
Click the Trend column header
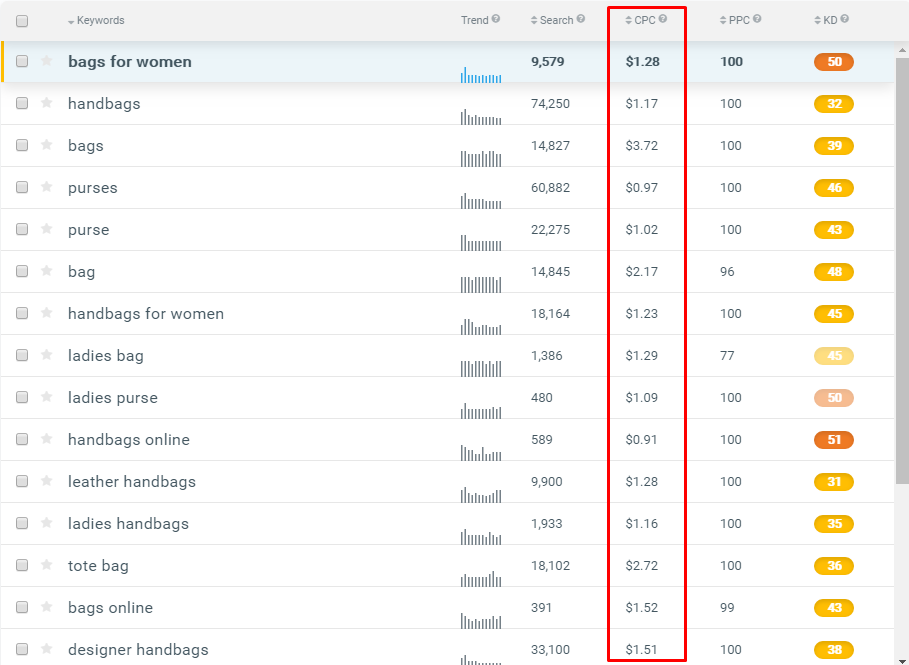tap(474, 20)
